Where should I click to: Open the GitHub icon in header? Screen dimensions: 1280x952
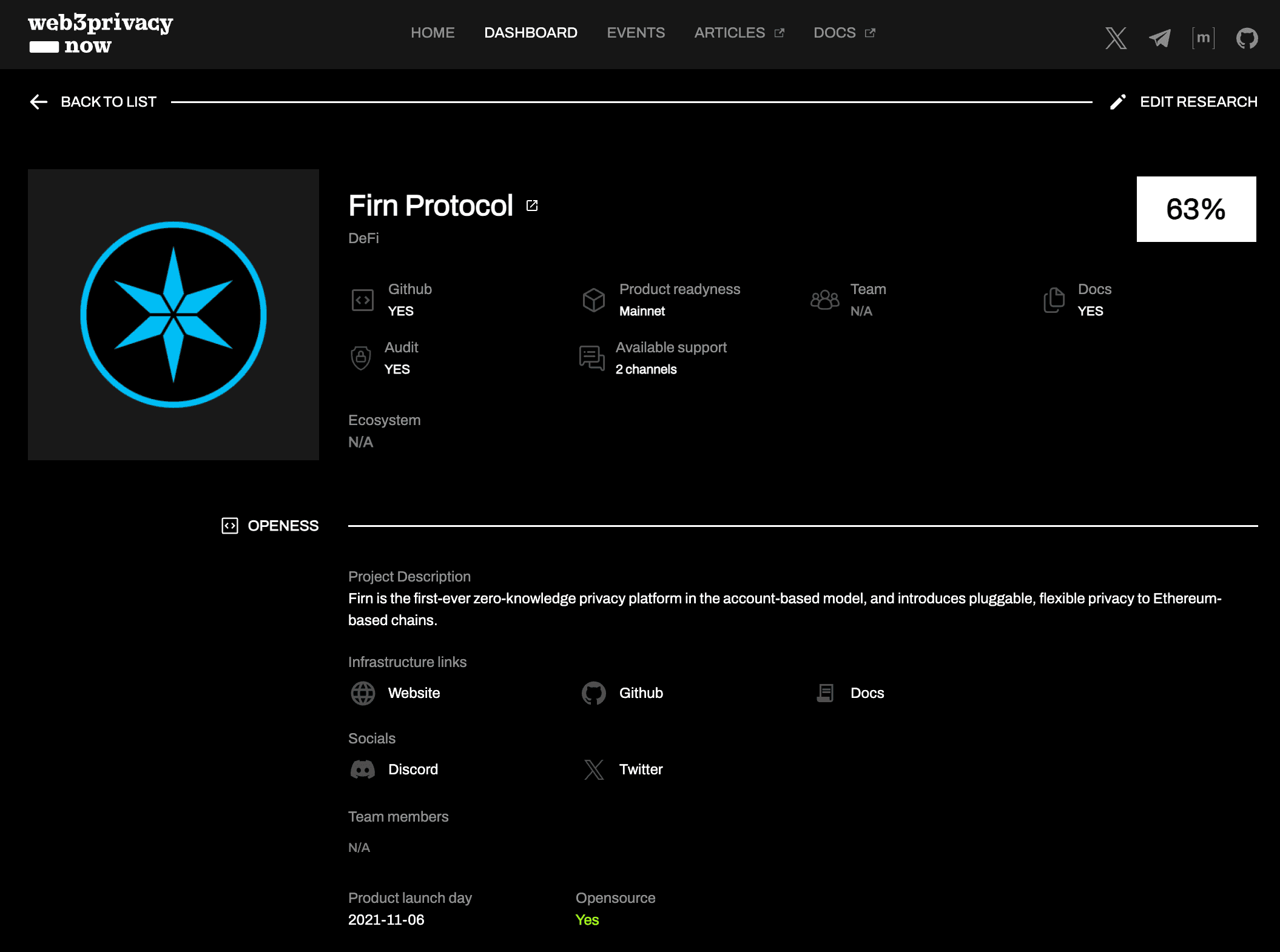1247,38
